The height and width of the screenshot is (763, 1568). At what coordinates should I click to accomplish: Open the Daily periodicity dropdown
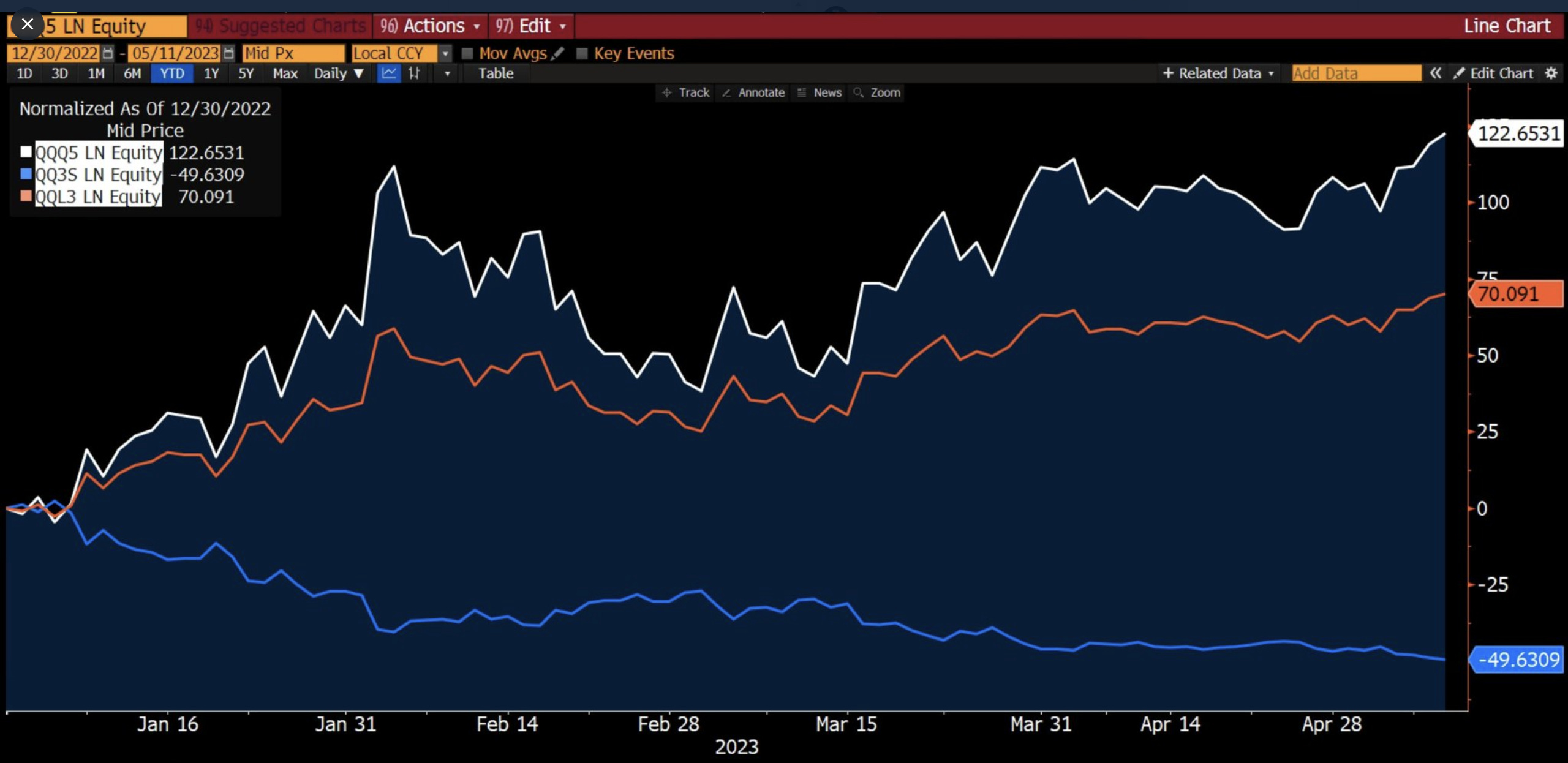click(x=338, y=73)
